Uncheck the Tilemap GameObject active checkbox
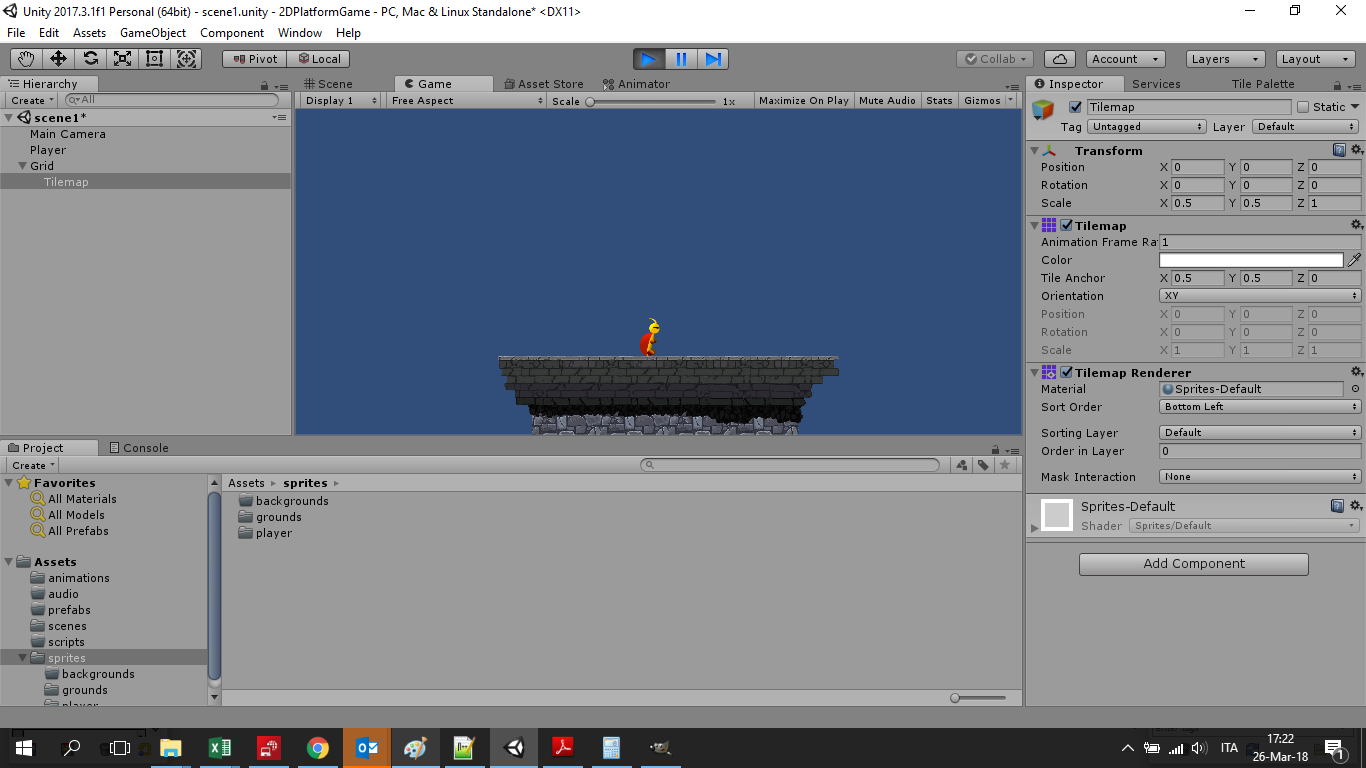1366x768 pixels. (1075, 107)
